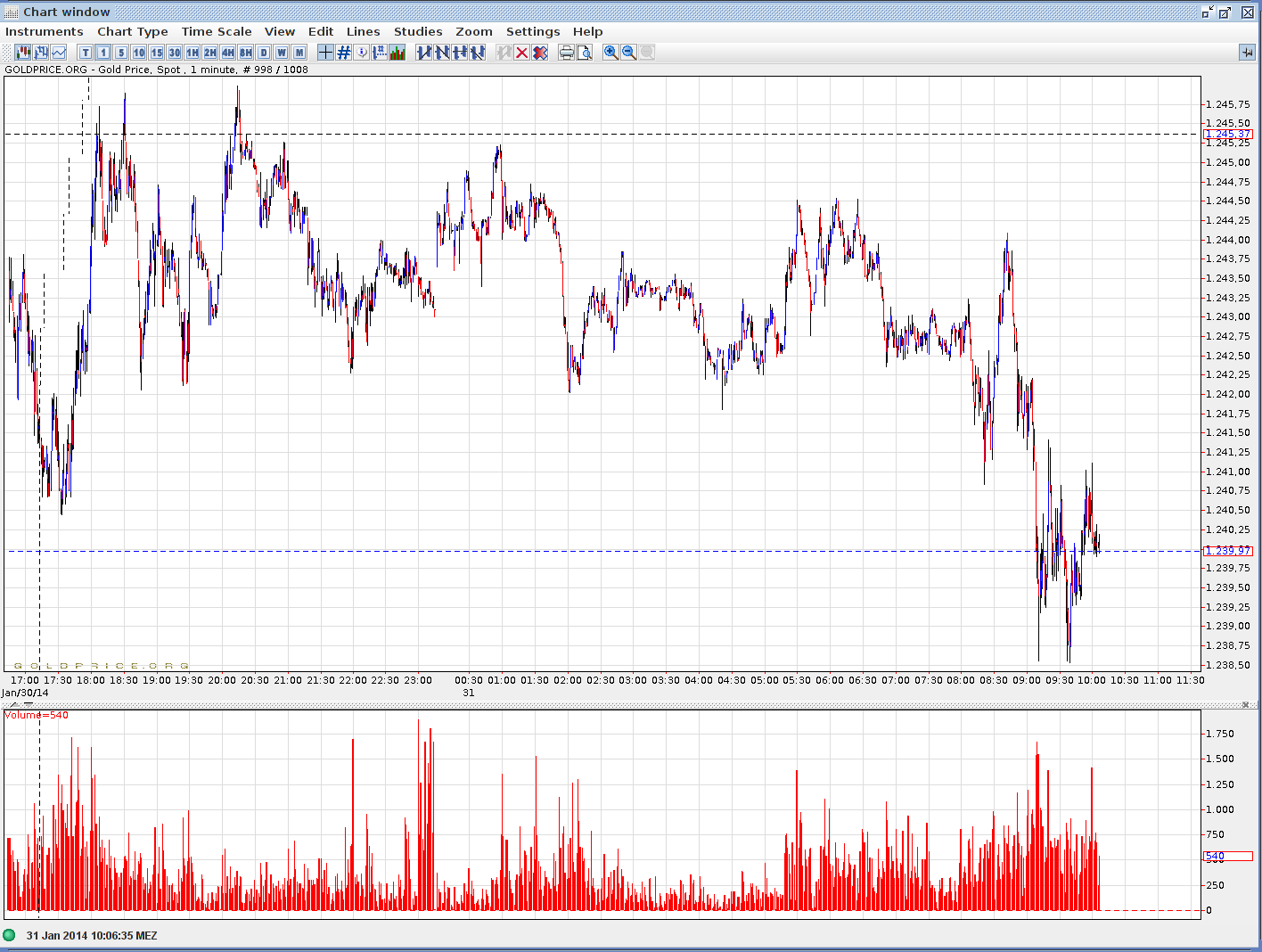This screenshot has width=1262, height=952.
Task: Zoom in using the magnifier plus icon
Action: point(611,52)
